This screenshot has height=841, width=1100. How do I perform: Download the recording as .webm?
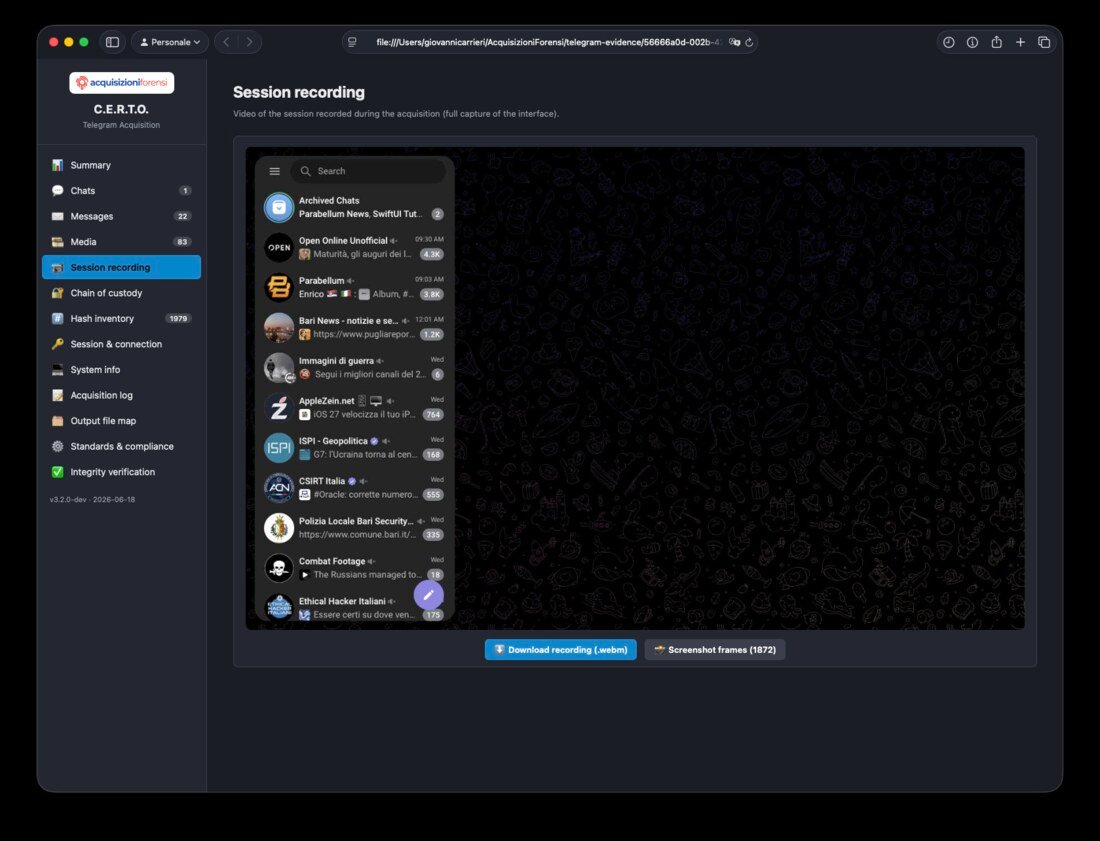pos(561,650)
